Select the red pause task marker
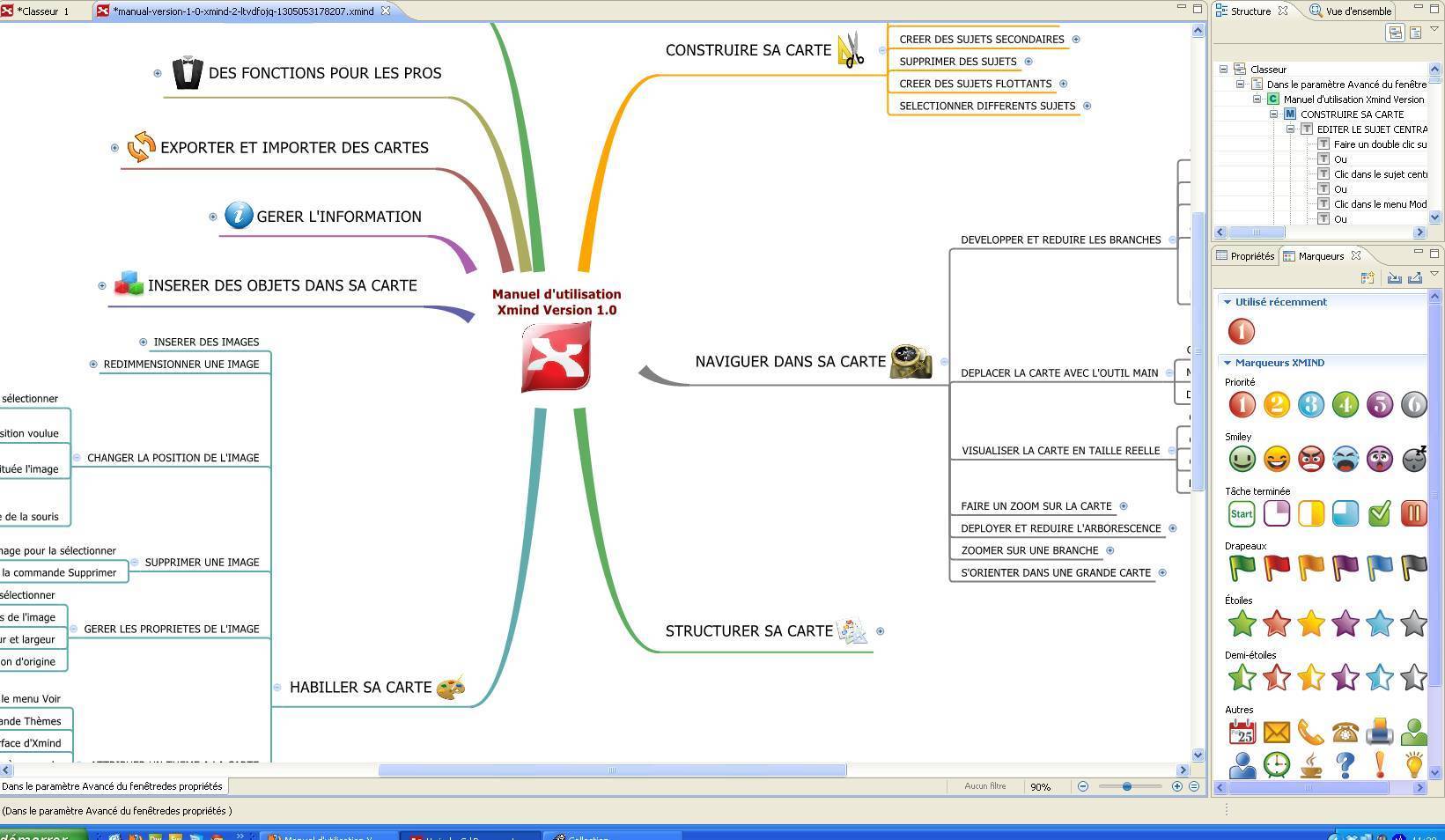1445x840 pixels. point(1413,513)
